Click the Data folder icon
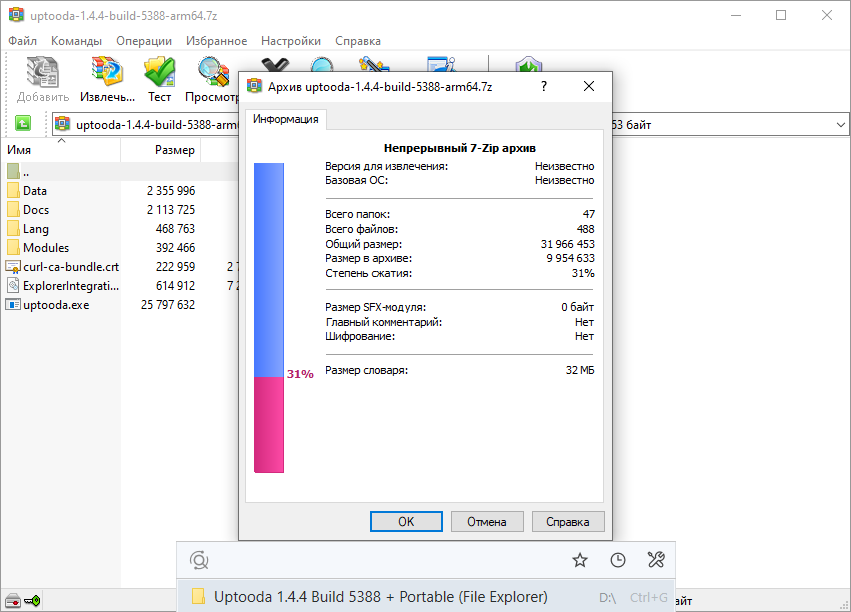The height and width of the screenshot is (612, 851). (13, 190)
